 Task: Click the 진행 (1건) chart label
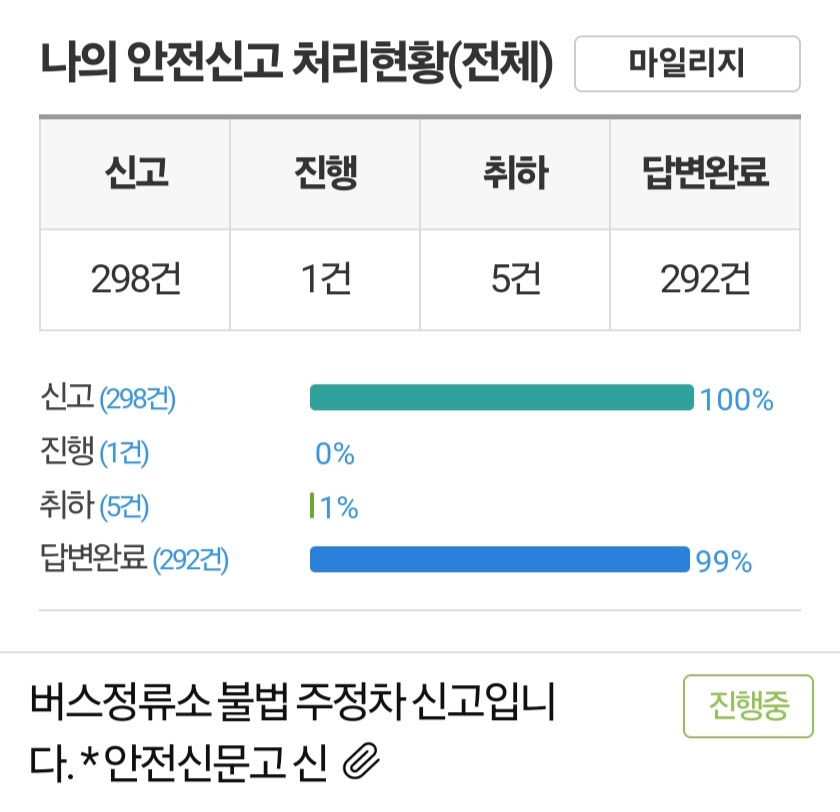coord(95,452)
